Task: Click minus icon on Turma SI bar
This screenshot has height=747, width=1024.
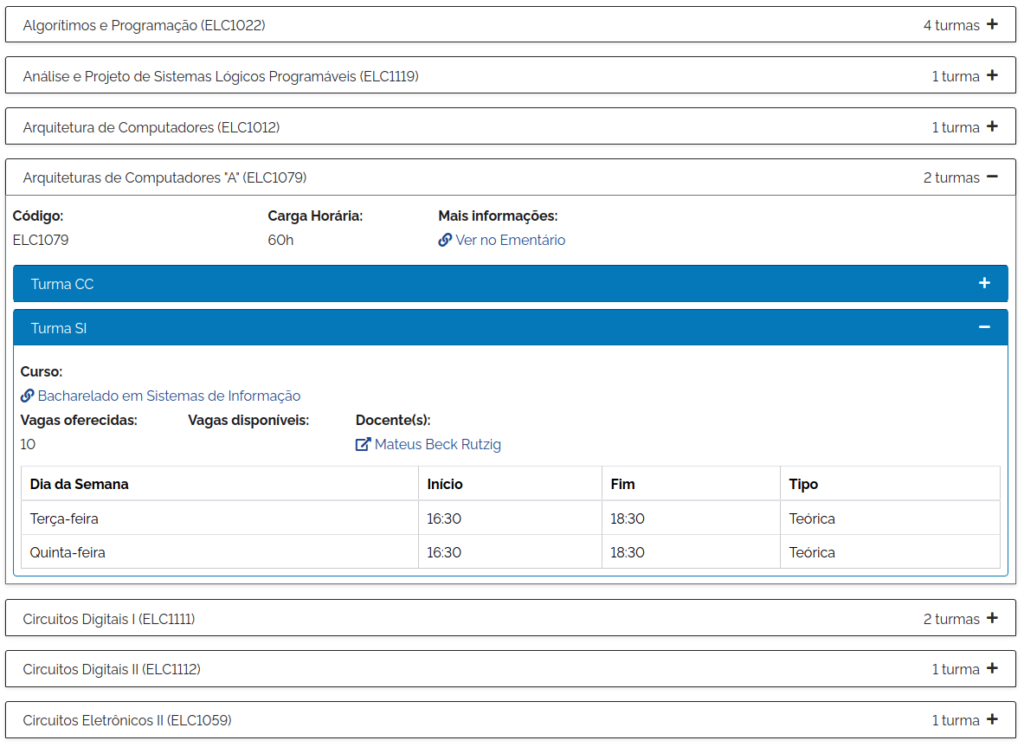Action: point(984,328)
